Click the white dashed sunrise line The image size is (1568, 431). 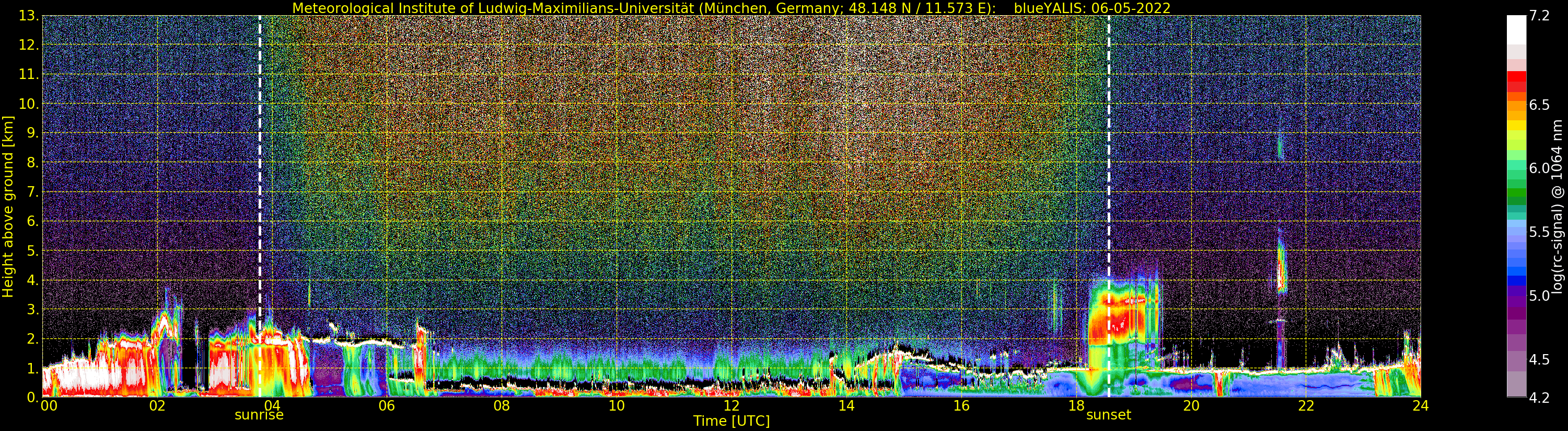coord(260,183)
